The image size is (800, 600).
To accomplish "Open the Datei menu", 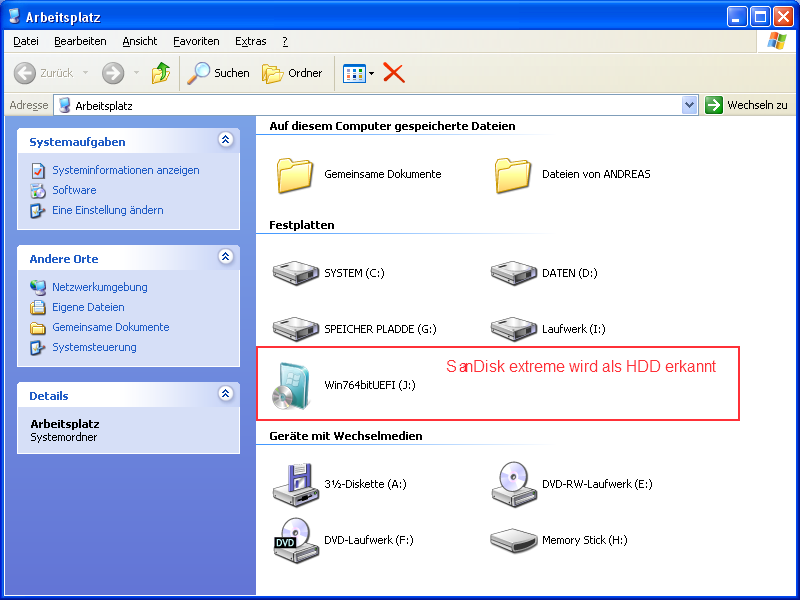I will pos(26,41).
